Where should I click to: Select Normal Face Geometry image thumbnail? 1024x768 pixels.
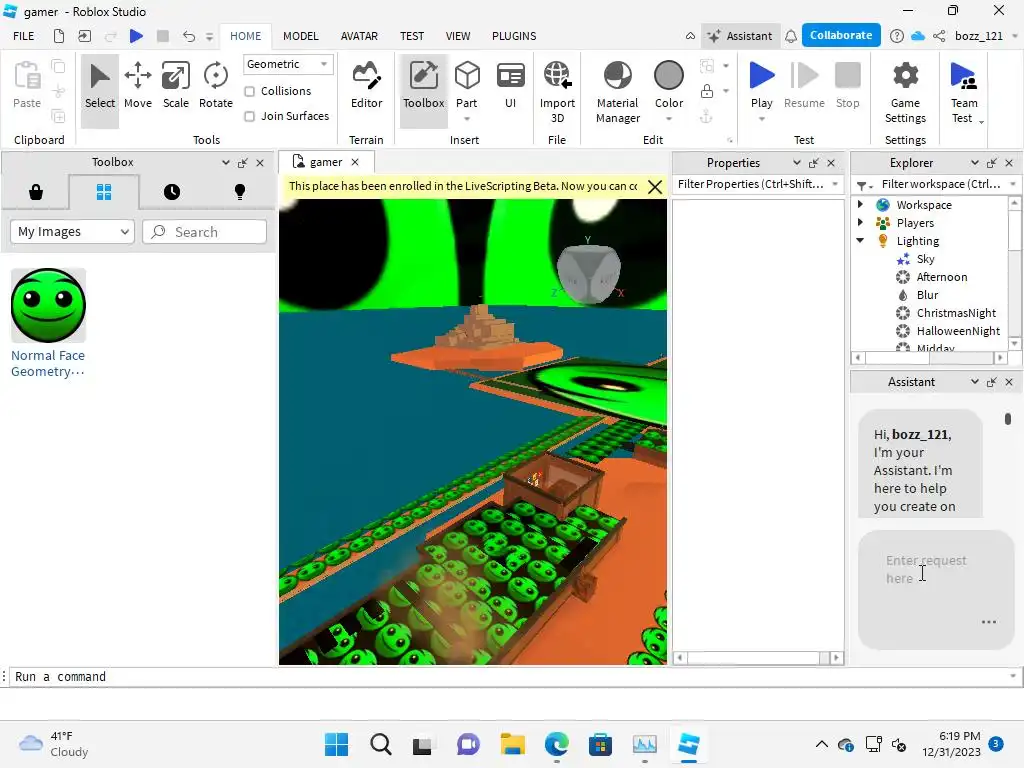click(48, 305)
